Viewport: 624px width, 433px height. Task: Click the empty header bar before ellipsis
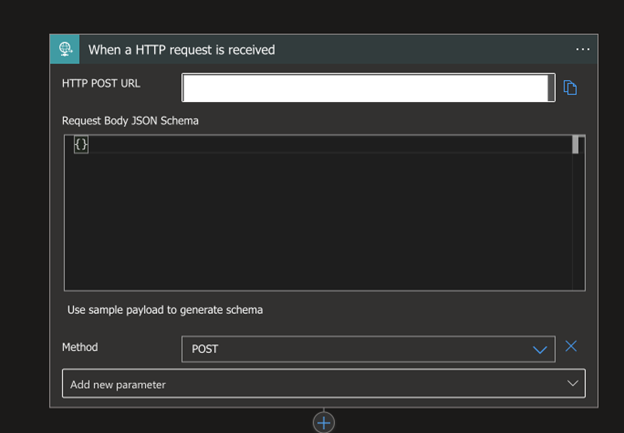tap(430, 49)
